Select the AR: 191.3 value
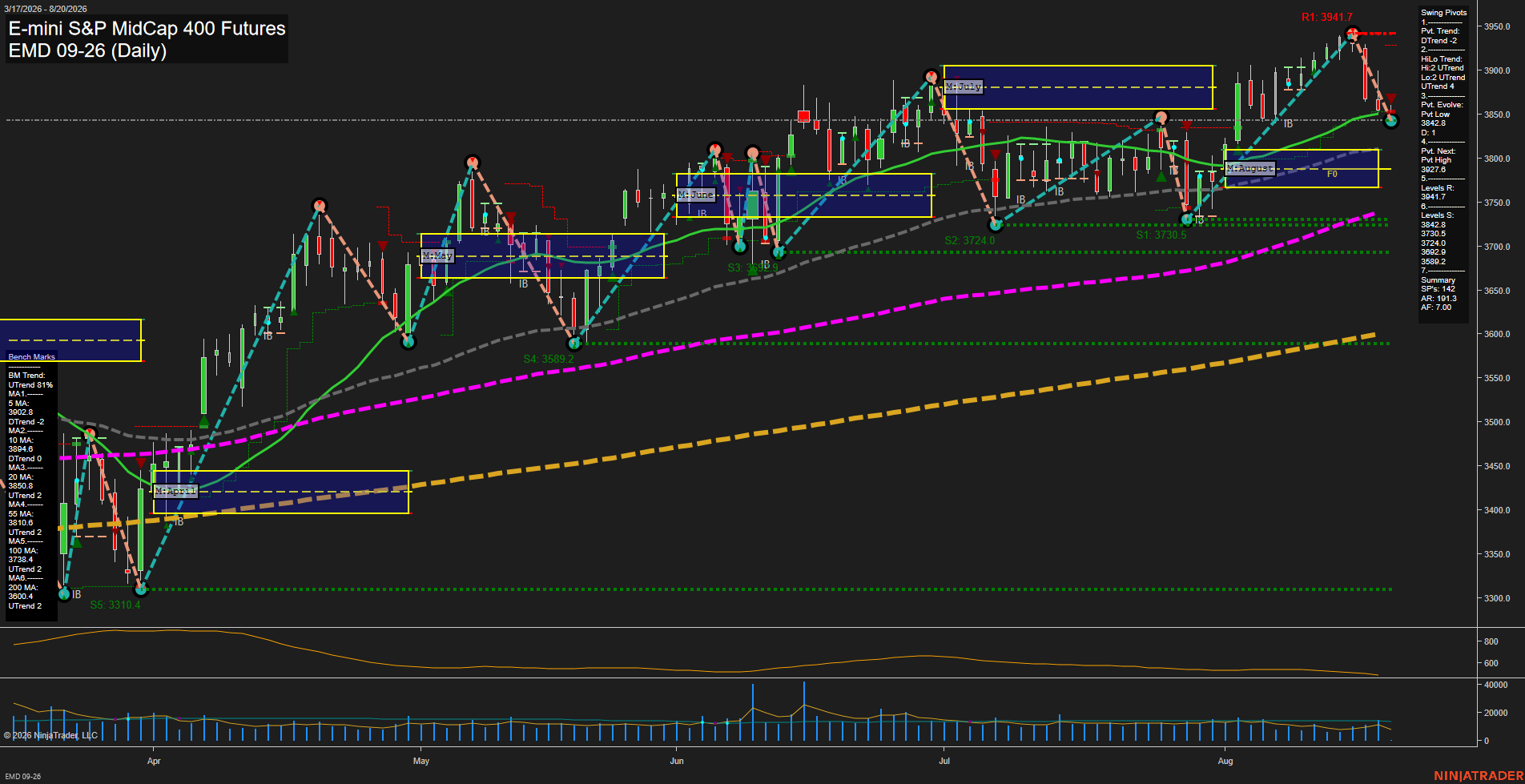 point(1439,299)
